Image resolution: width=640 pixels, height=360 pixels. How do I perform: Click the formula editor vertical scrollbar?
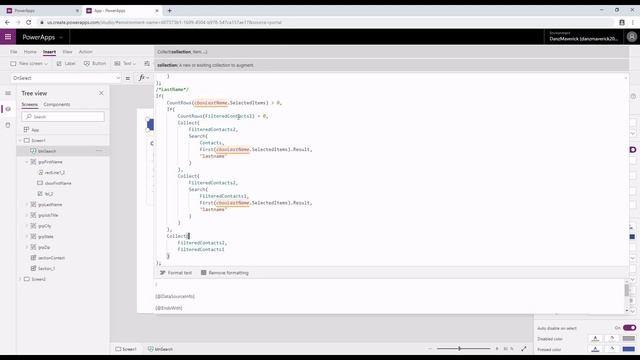click(627, 291)
